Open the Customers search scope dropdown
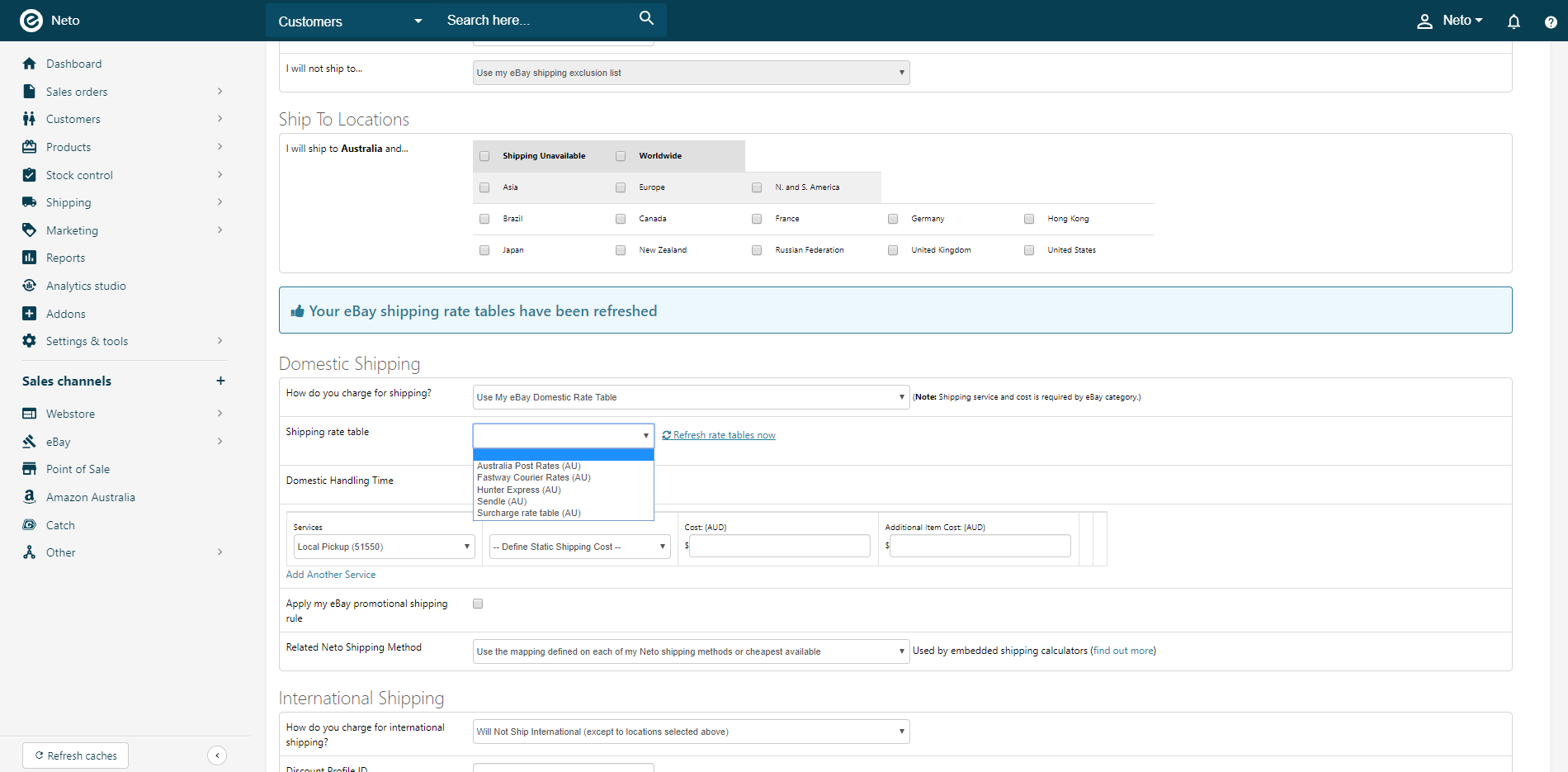 [x=350, y=21]
